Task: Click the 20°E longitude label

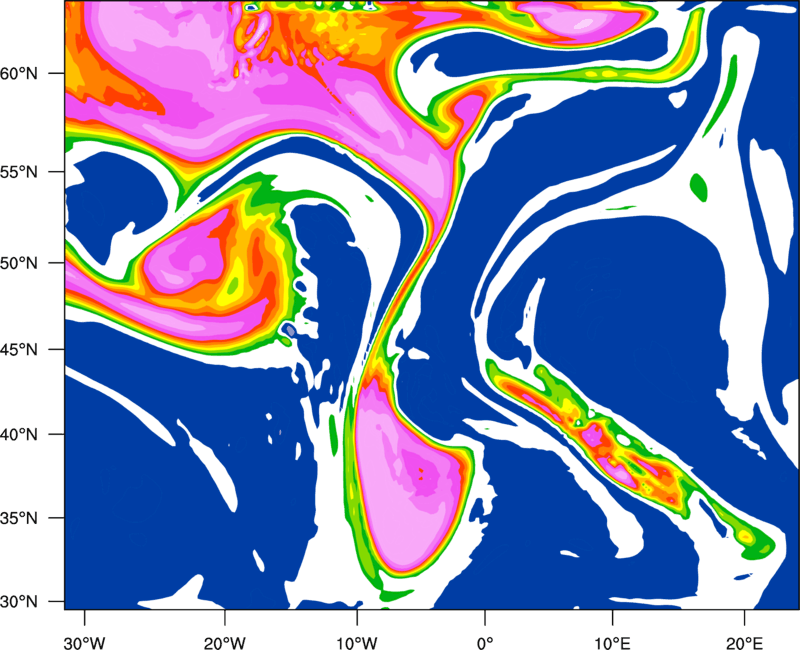Action: 744,643
